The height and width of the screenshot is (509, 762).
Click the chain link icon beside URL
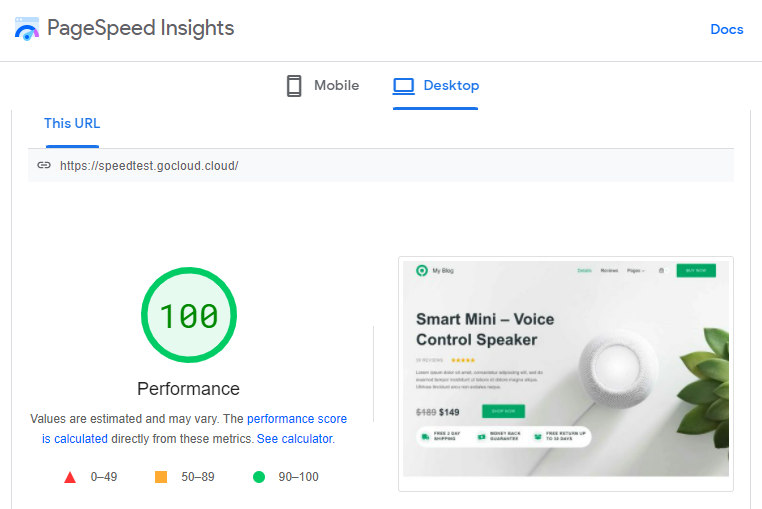[44, 165]
